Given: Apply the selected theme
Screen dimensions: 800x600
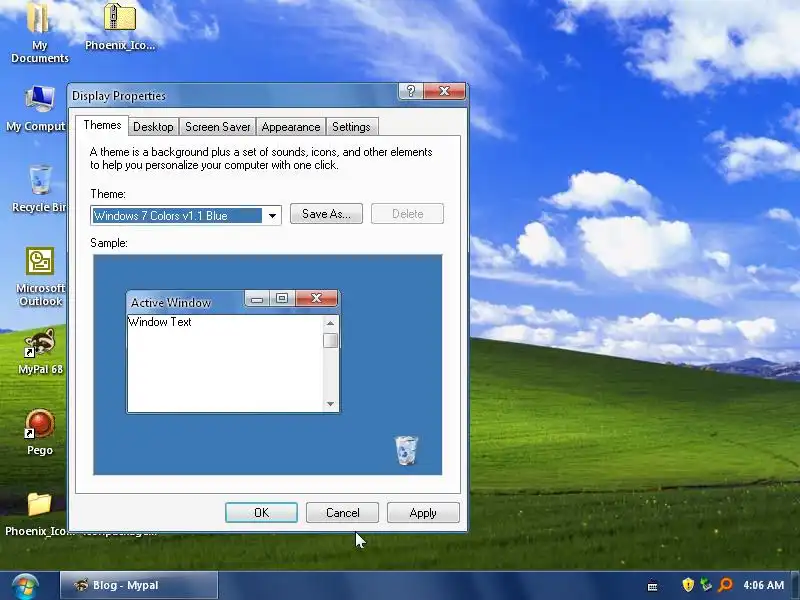Looking at the screenshot, I should (x=423, y=513).
